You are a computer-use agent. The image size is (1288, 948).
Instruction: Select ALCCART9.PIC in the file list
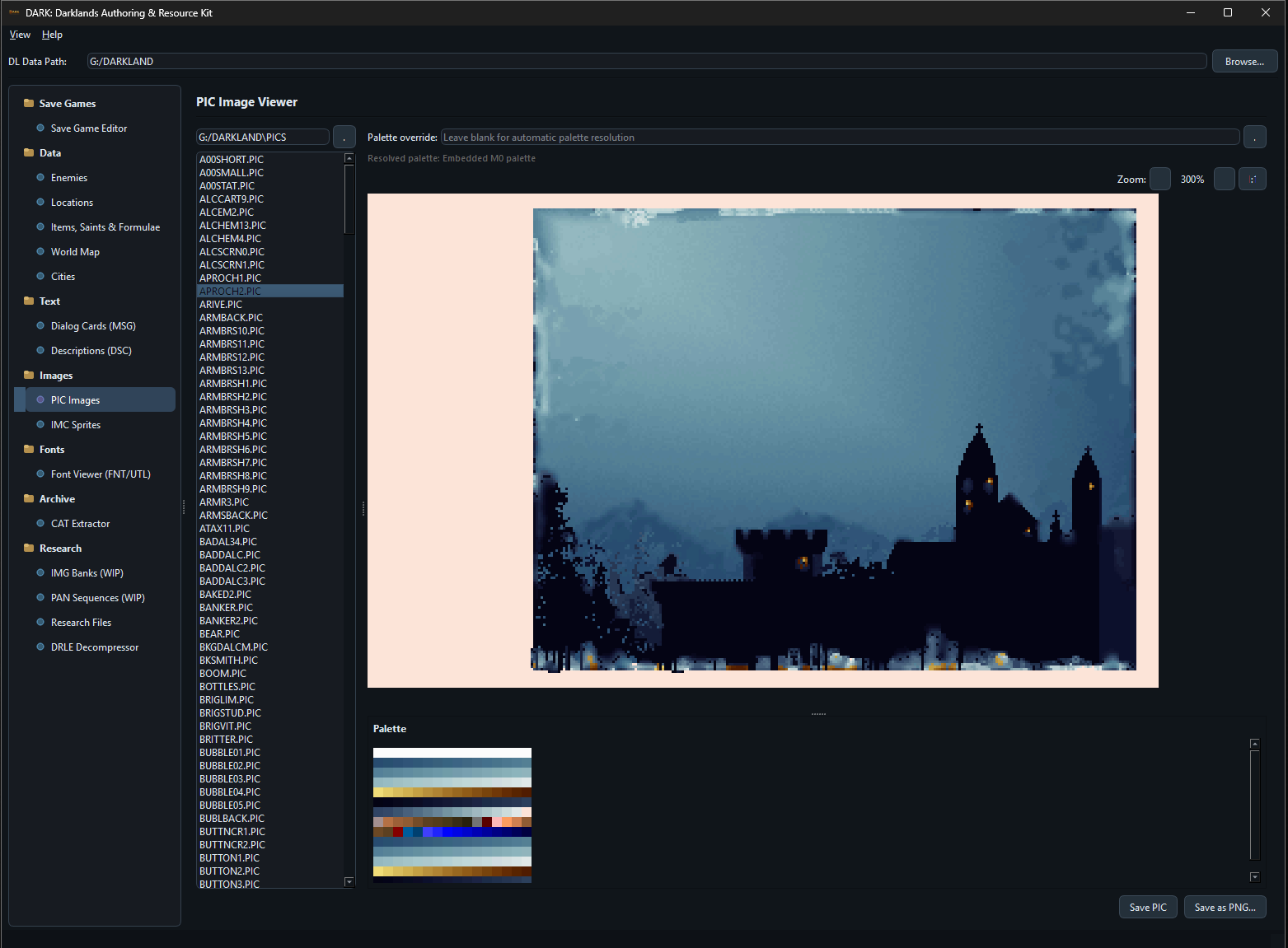pyautogui.click(x=270, y=199)
